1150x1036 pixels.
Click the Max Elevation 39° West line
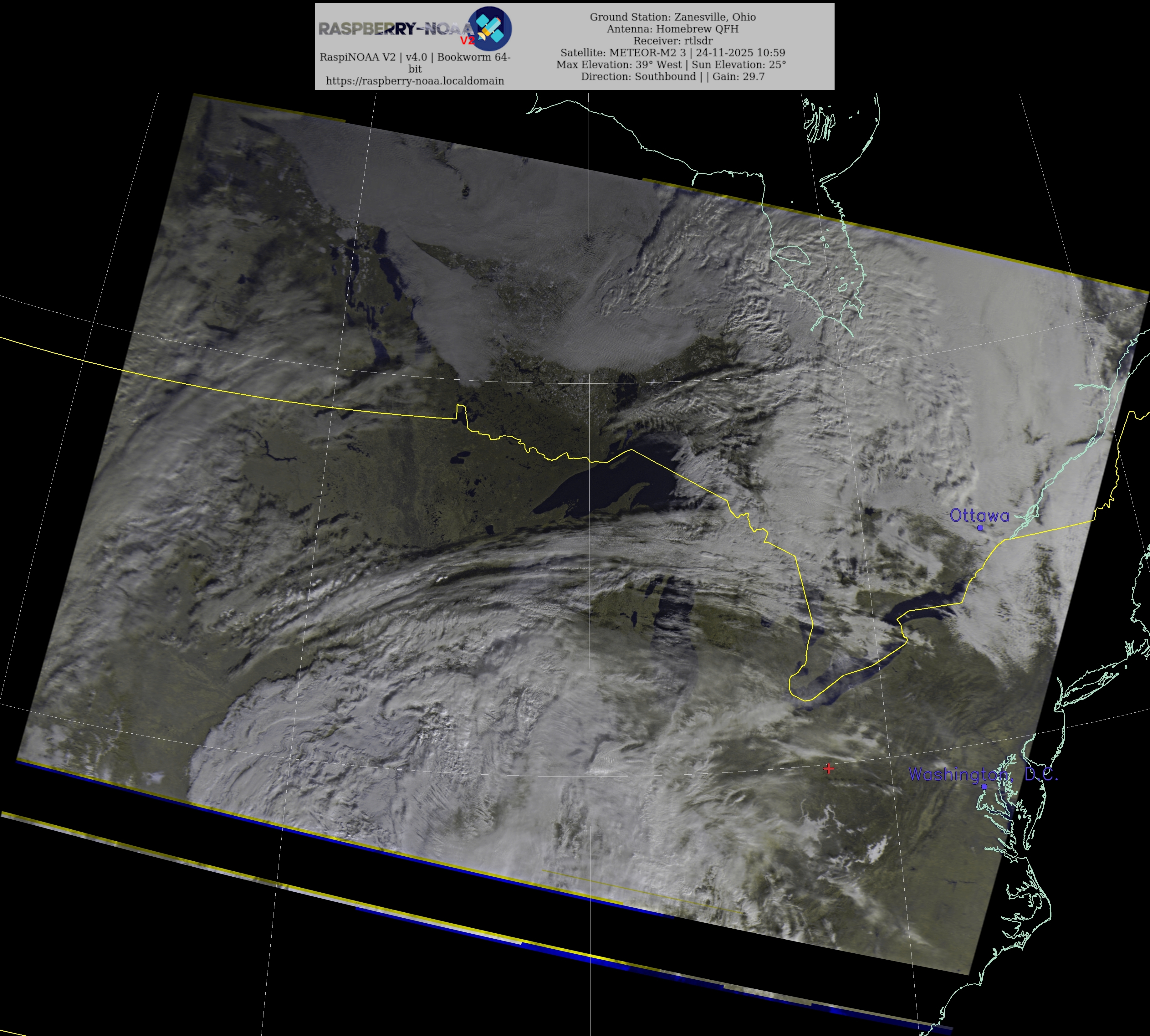(x=672, y=64)
